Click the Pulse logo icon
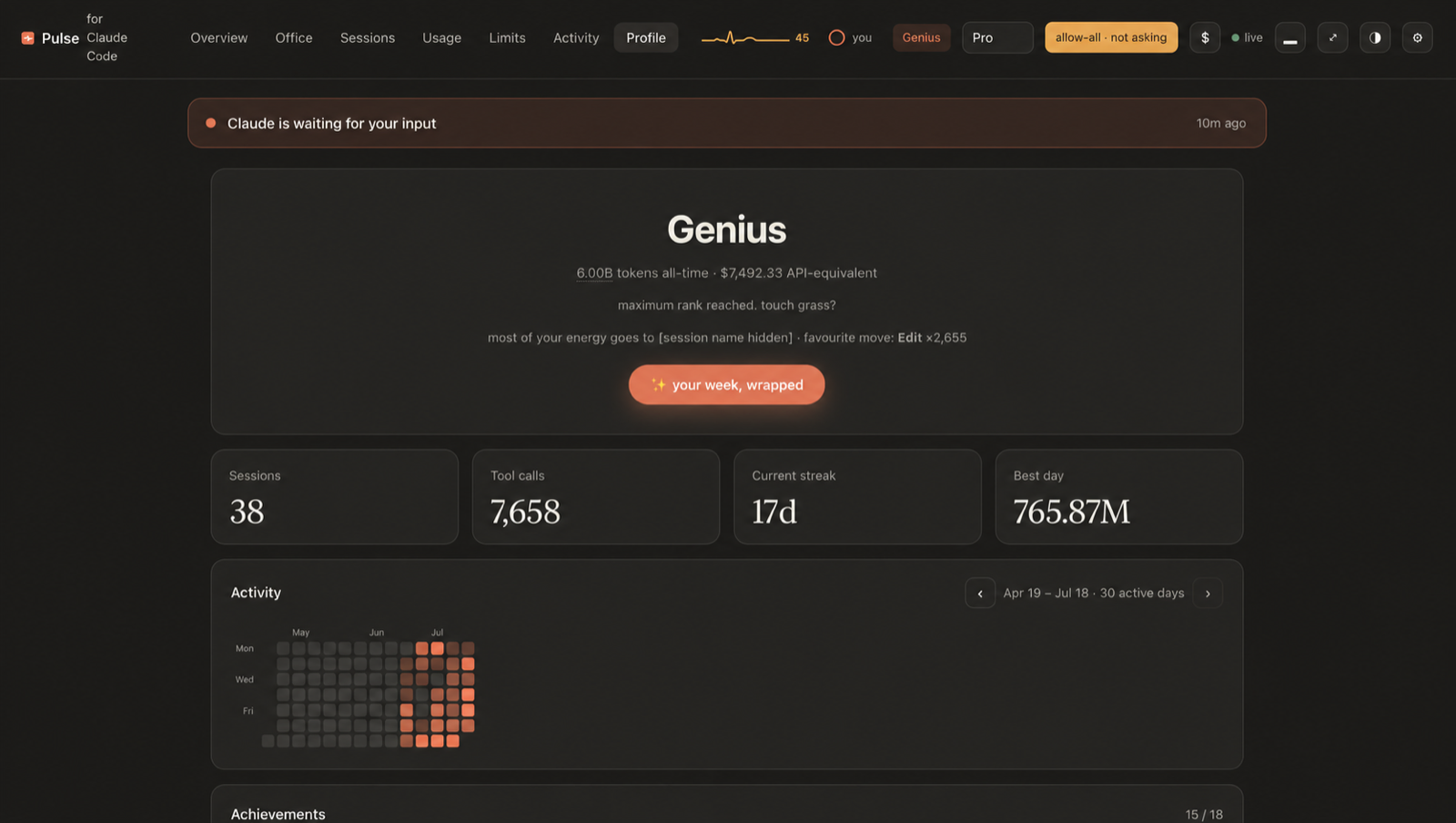 [27, 37]
